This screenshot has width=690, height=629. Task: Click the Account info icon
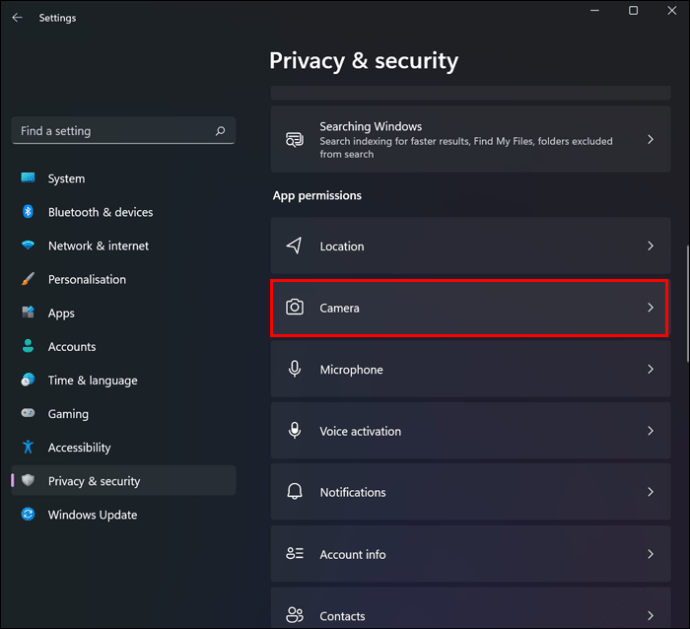tap(295, 553)
